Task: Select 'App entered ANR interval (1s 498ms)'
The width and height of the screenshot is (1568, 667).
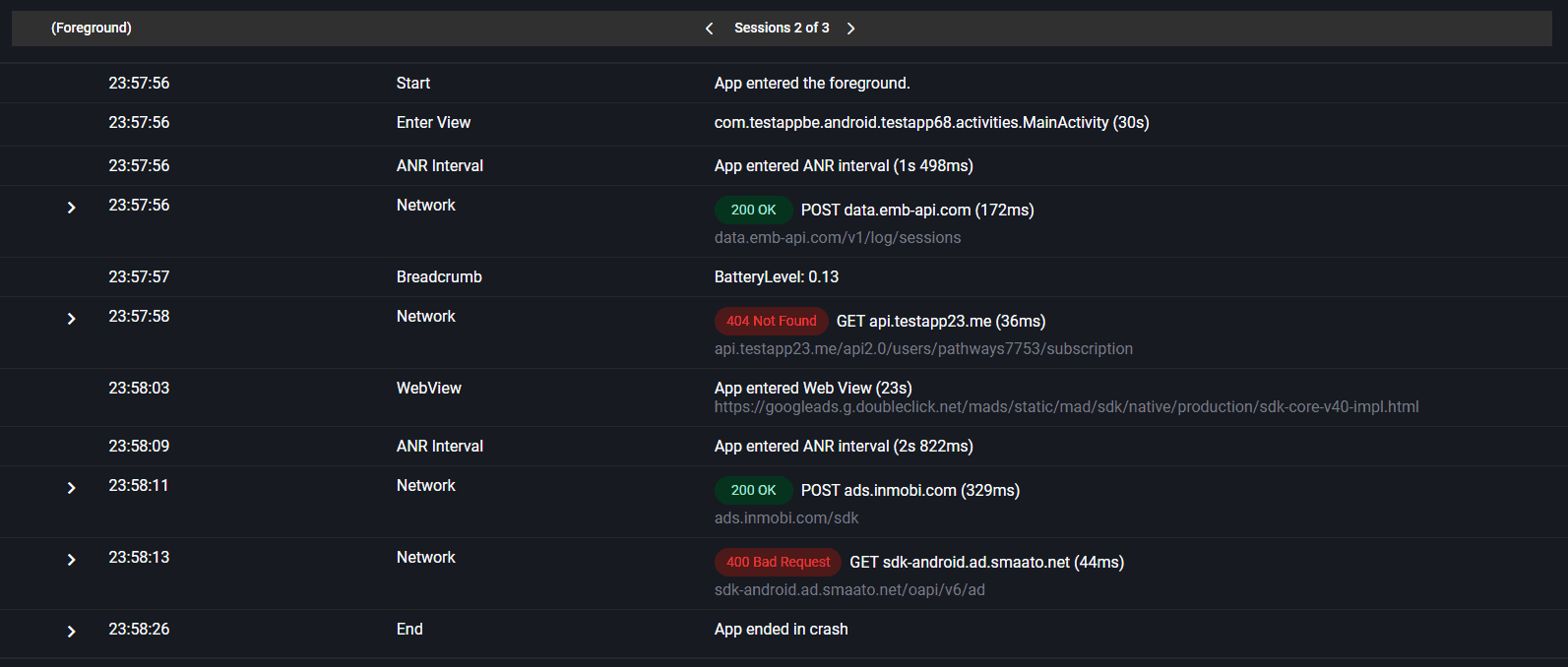Action: [844, 166]
